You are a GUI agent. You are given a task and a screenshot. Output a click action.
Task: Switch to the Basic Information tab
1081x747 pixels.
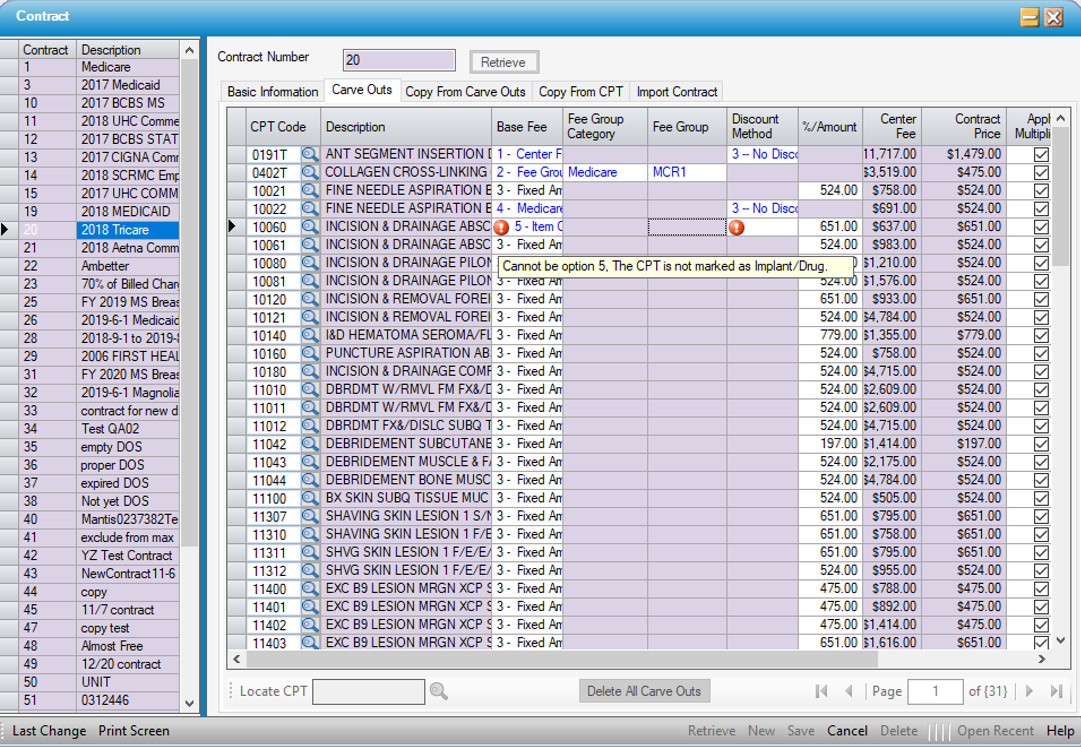[x=272, y=92]
